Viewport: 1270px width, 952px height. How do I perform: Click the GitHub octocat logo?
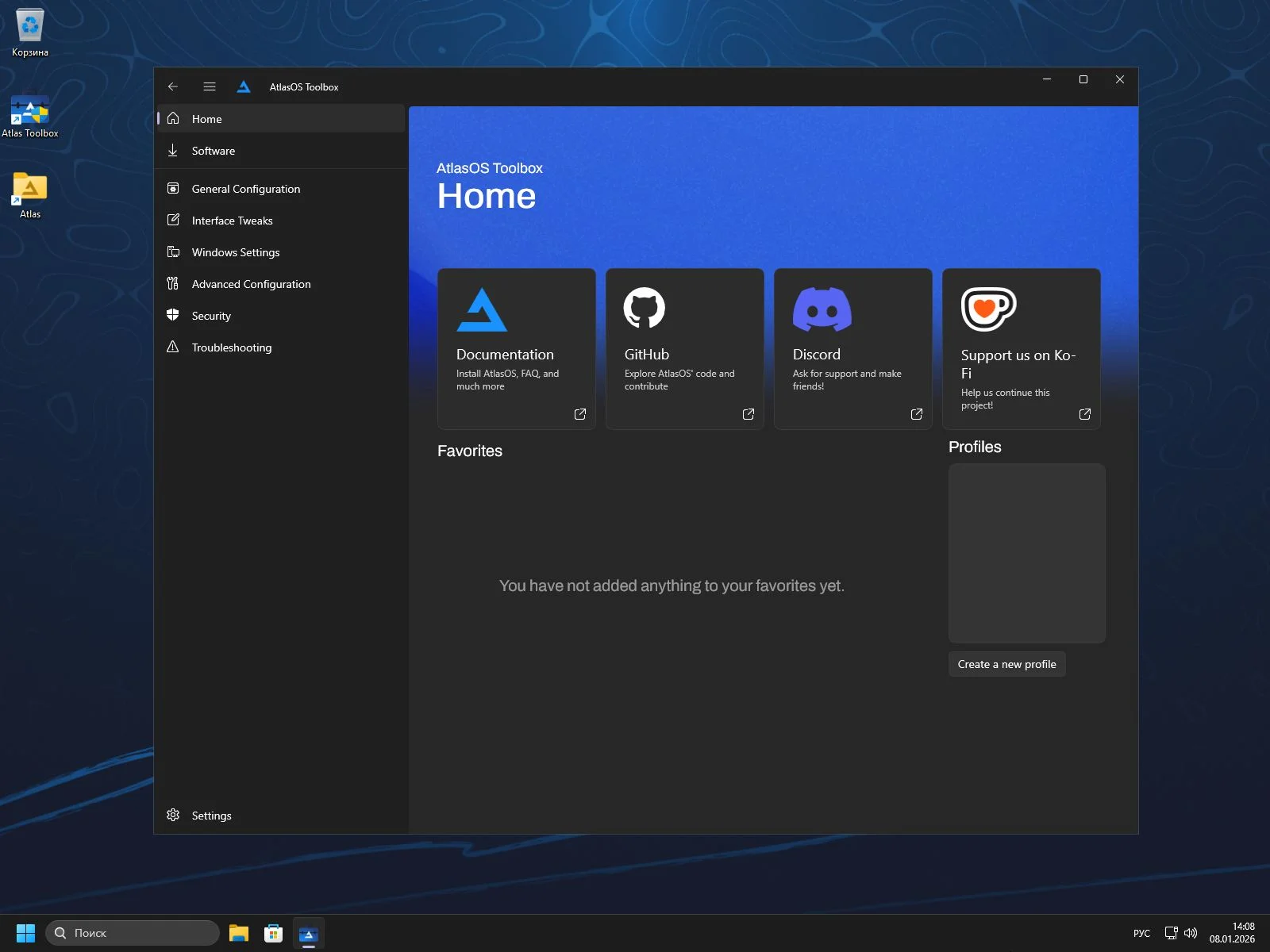pos(644,308)
